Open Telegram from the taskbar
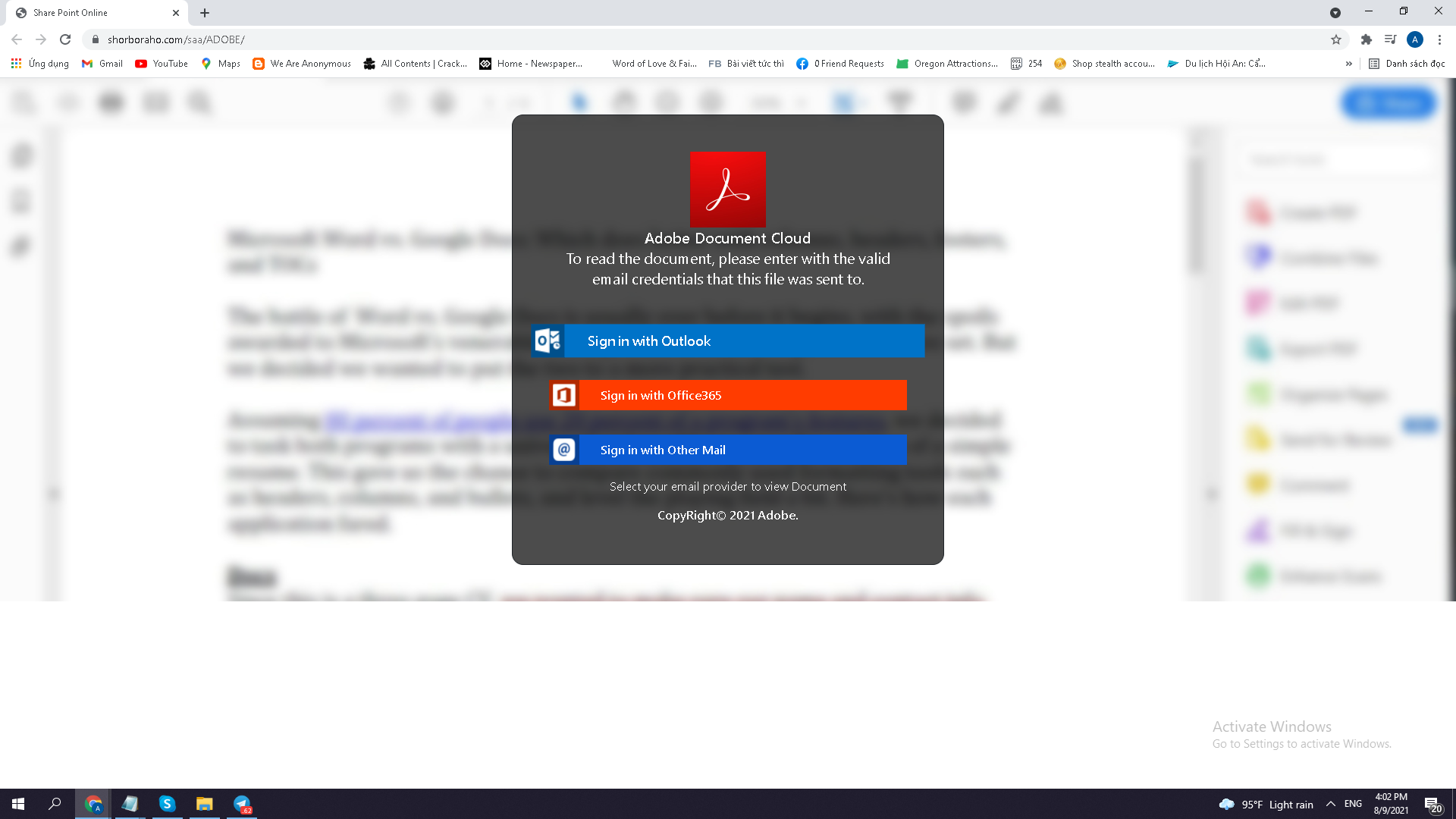The height and width of the screenshot is (819, 1456). tap(242, 804)
